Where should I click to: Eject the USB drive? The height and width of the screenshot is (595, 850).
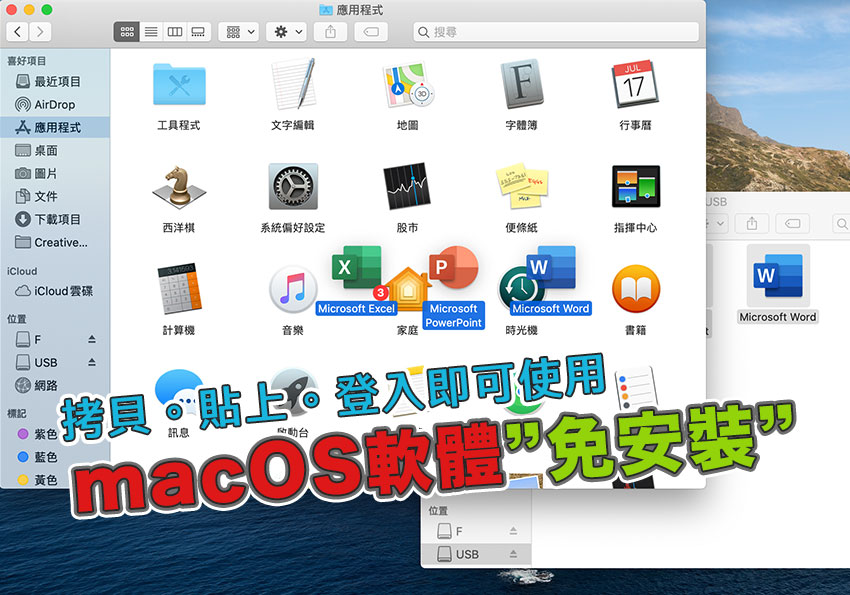pyautogui.click(x=92, y=362)
